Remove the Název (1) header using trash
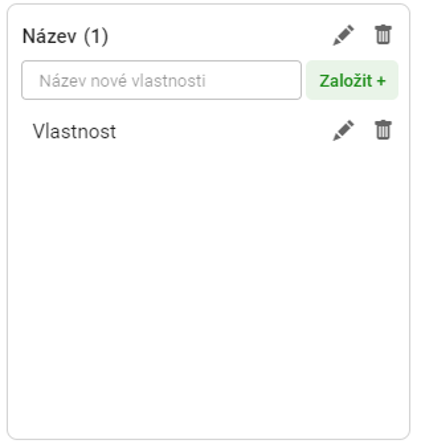Screen dimensions: 422x446 383,34
